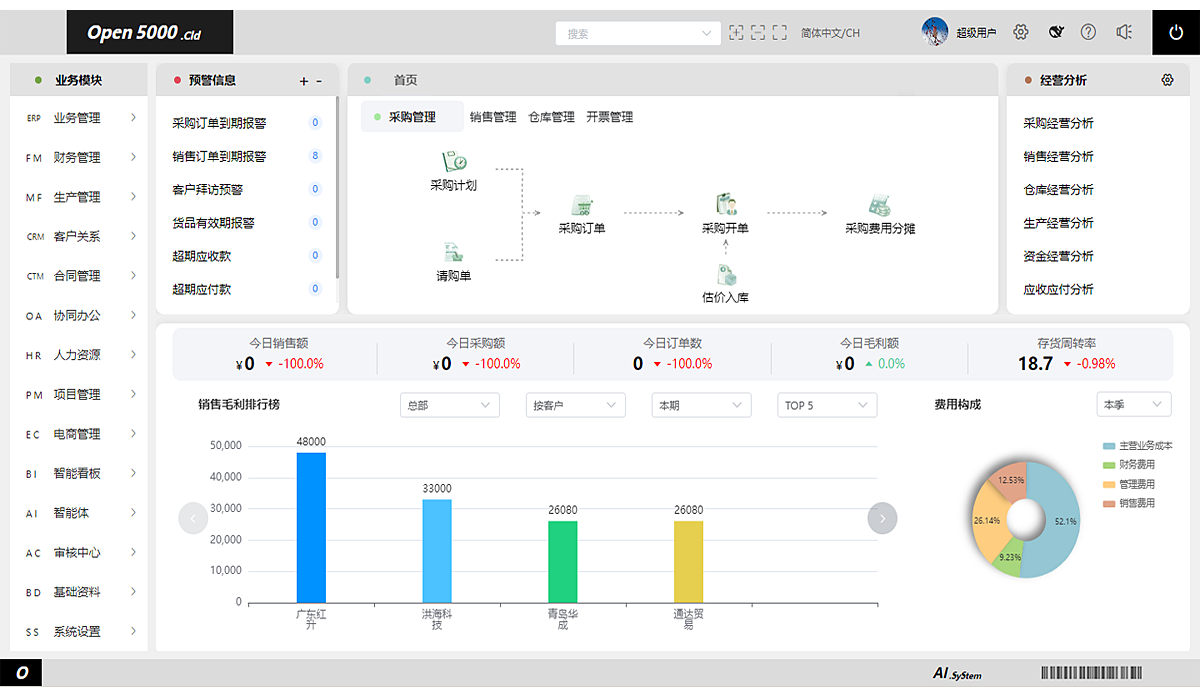Select the 首页 tab
This screenshot has height=700, width=1200.
tap(405, 80)
